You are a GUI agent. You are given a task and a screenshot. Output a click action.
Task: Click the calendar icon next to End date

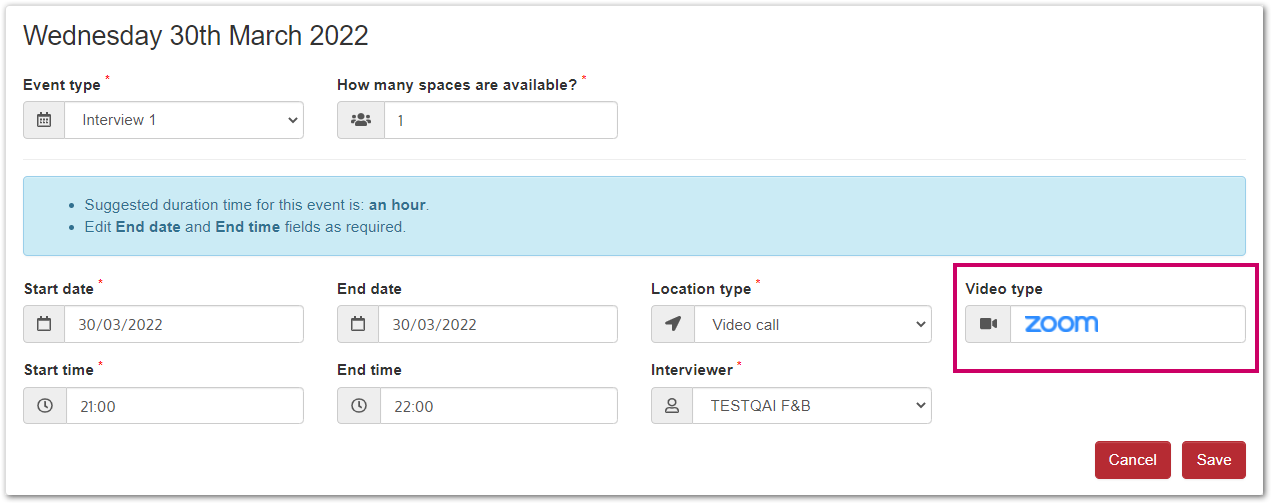pos(358,324)
